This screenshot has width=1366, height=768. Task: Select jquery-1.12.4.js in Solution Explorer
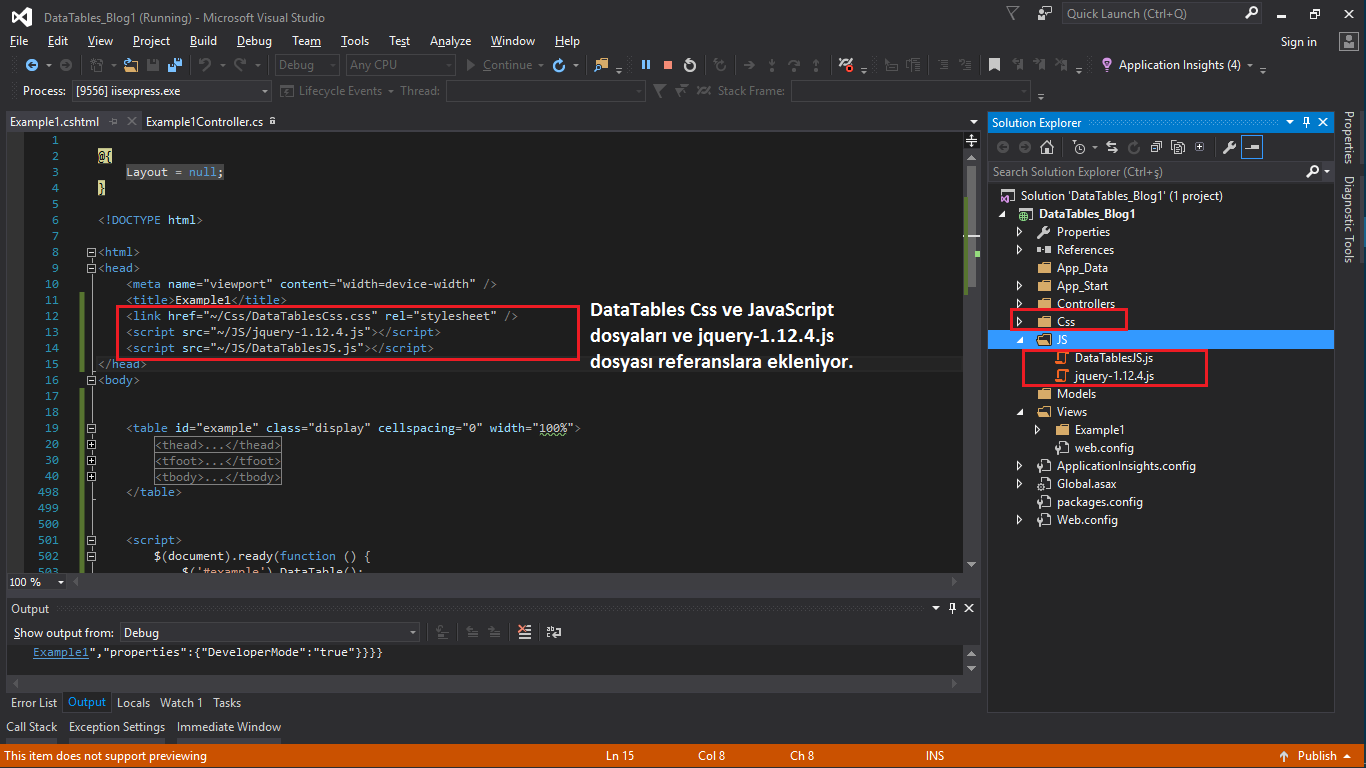pyautogui.click(x=1113, y=376)
